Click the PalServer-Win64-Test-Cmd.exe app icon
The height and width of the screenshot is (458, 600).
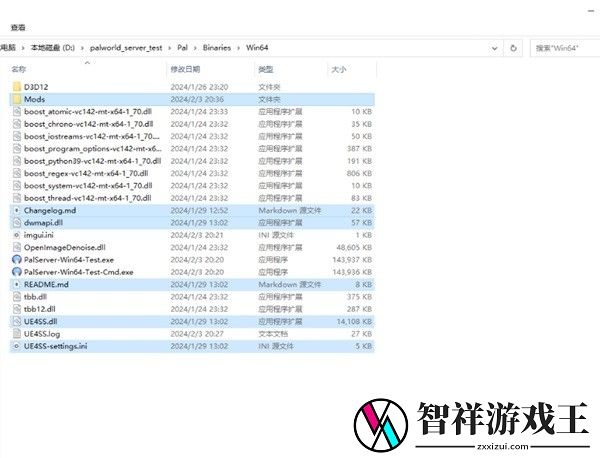click(x=16, y=272)
